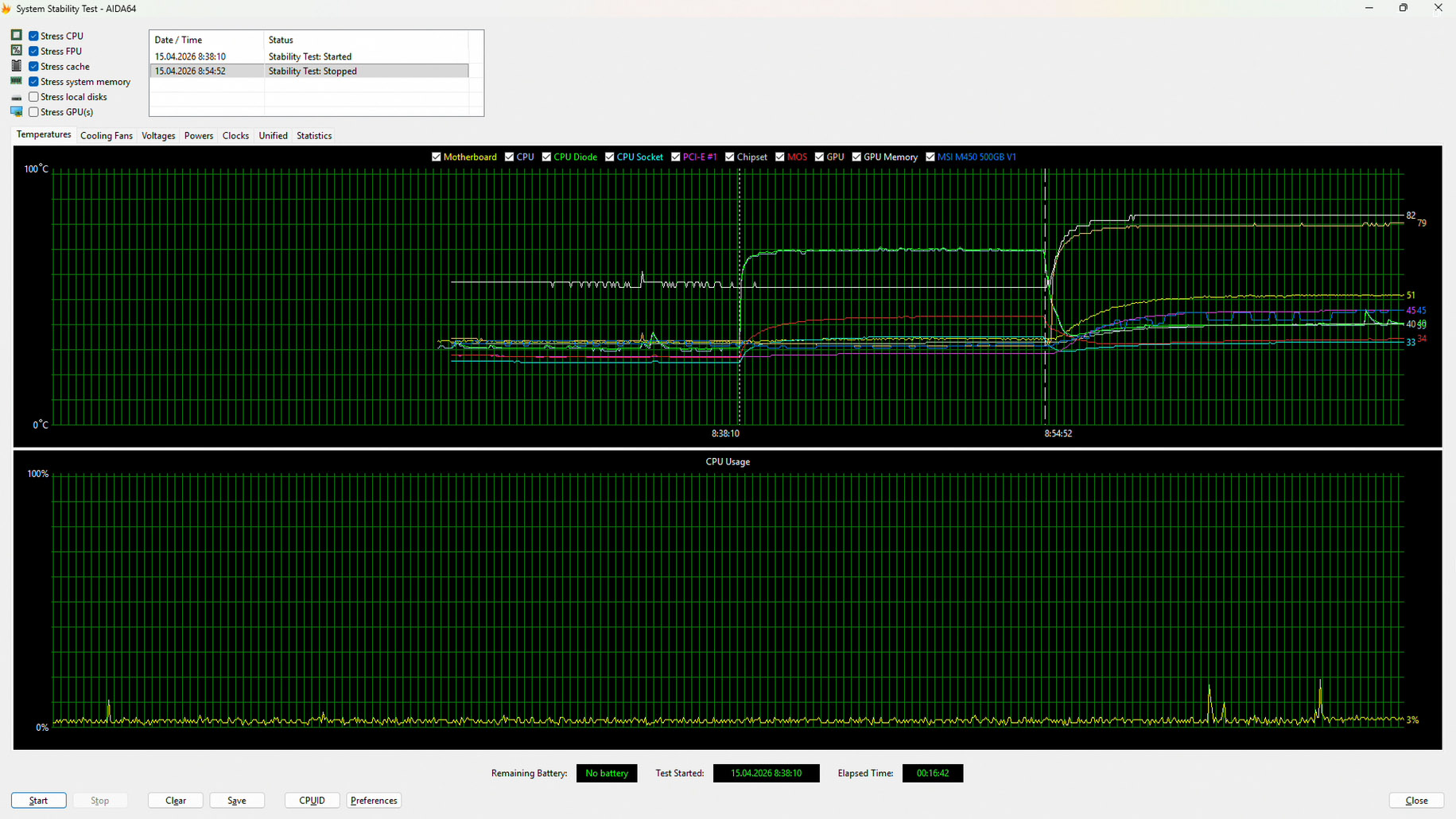Toggle the CPU Diode graph checkbox
Image resolution: width=1456 pixels, height=819 pixels.
click(x=546, y=157)
